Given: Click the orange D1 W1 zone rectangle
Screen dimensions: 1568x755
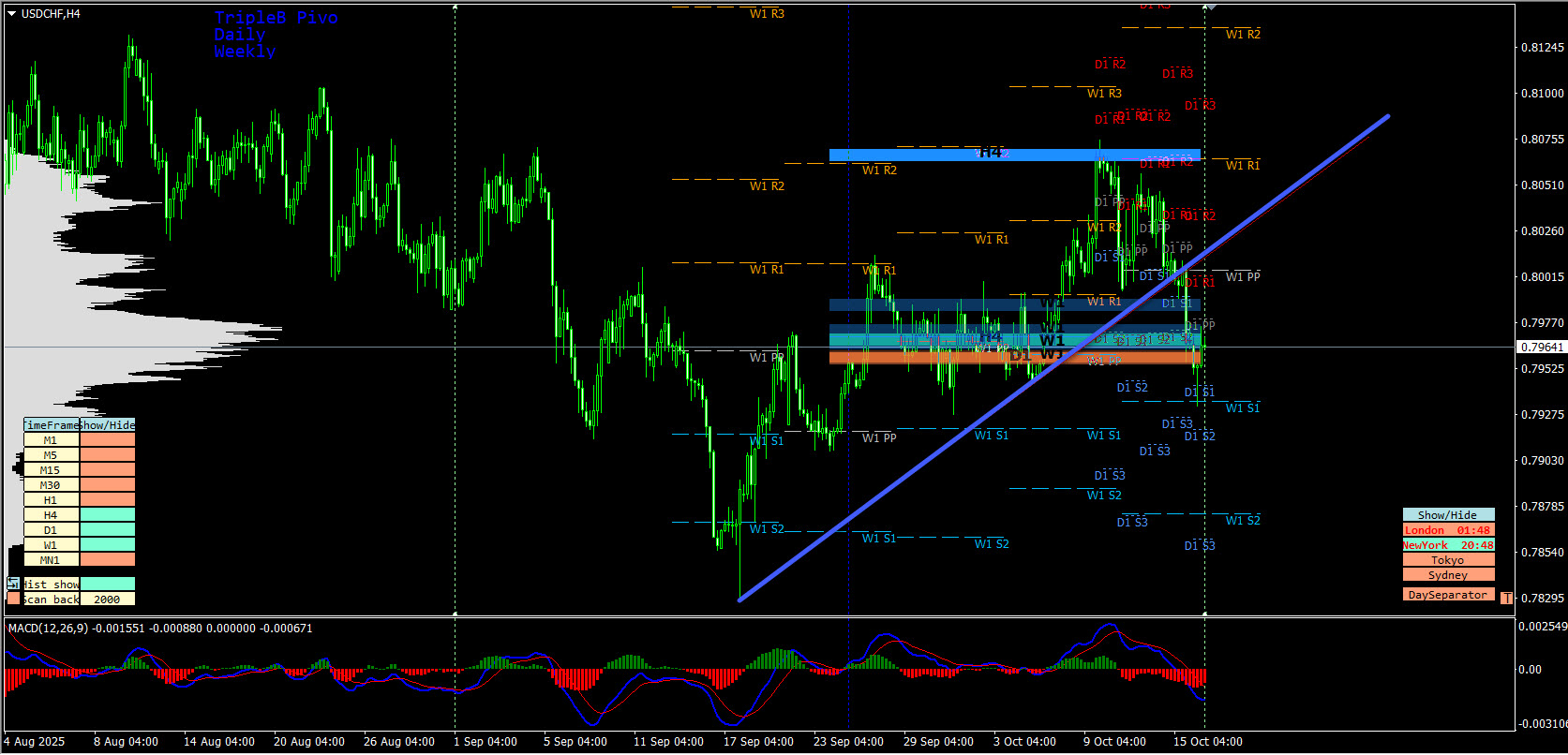Looking at the screenshot, I should coord(1015,358).
